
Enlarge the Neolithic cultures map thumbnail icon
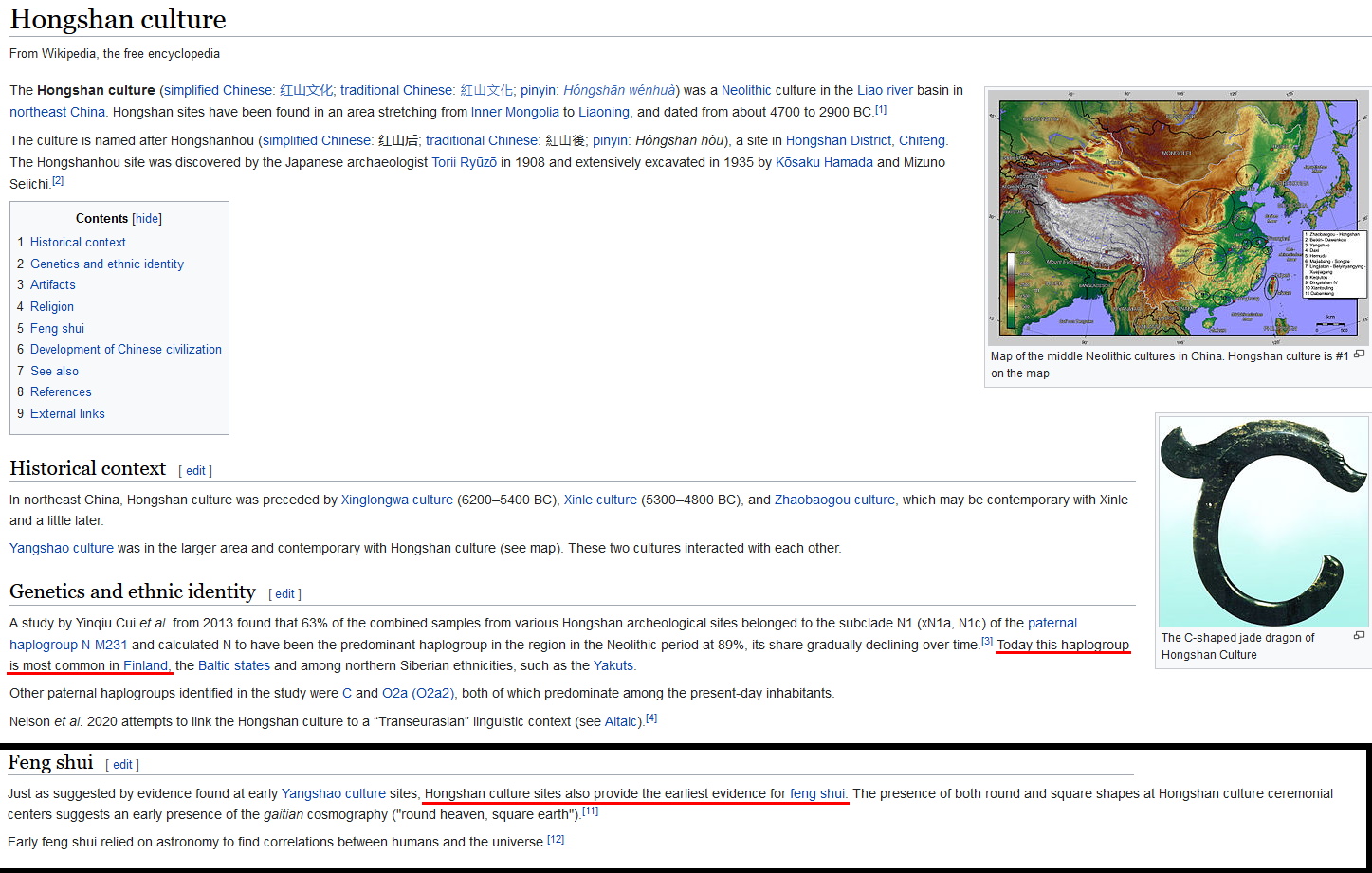pos(1359,355)
